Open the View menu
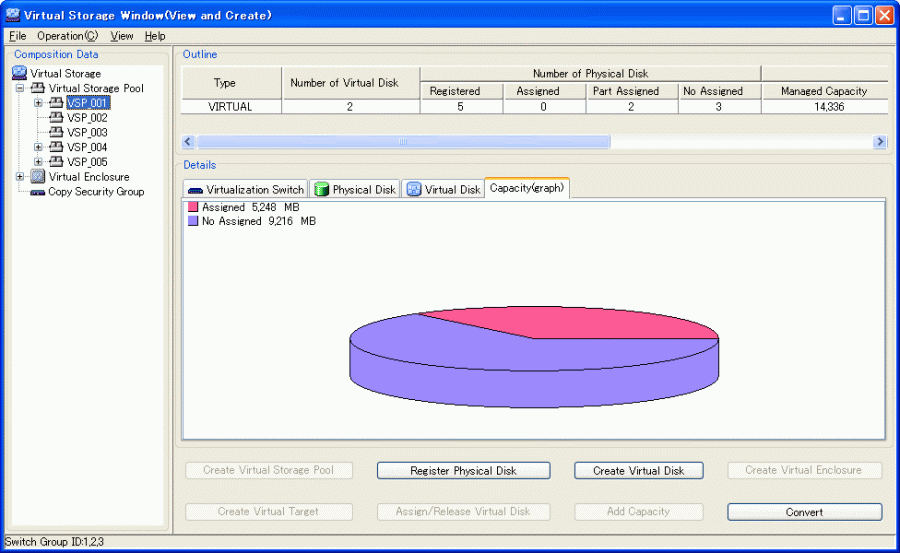The width and height of the screenshot is (900, 553). click(x=121, y=36)
